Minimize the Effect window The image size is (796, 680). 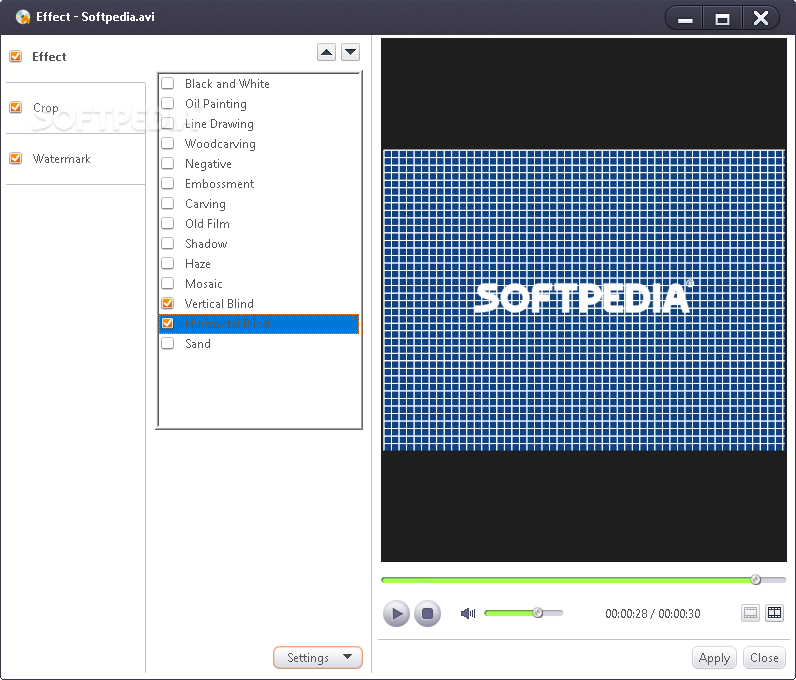point(685,19)
